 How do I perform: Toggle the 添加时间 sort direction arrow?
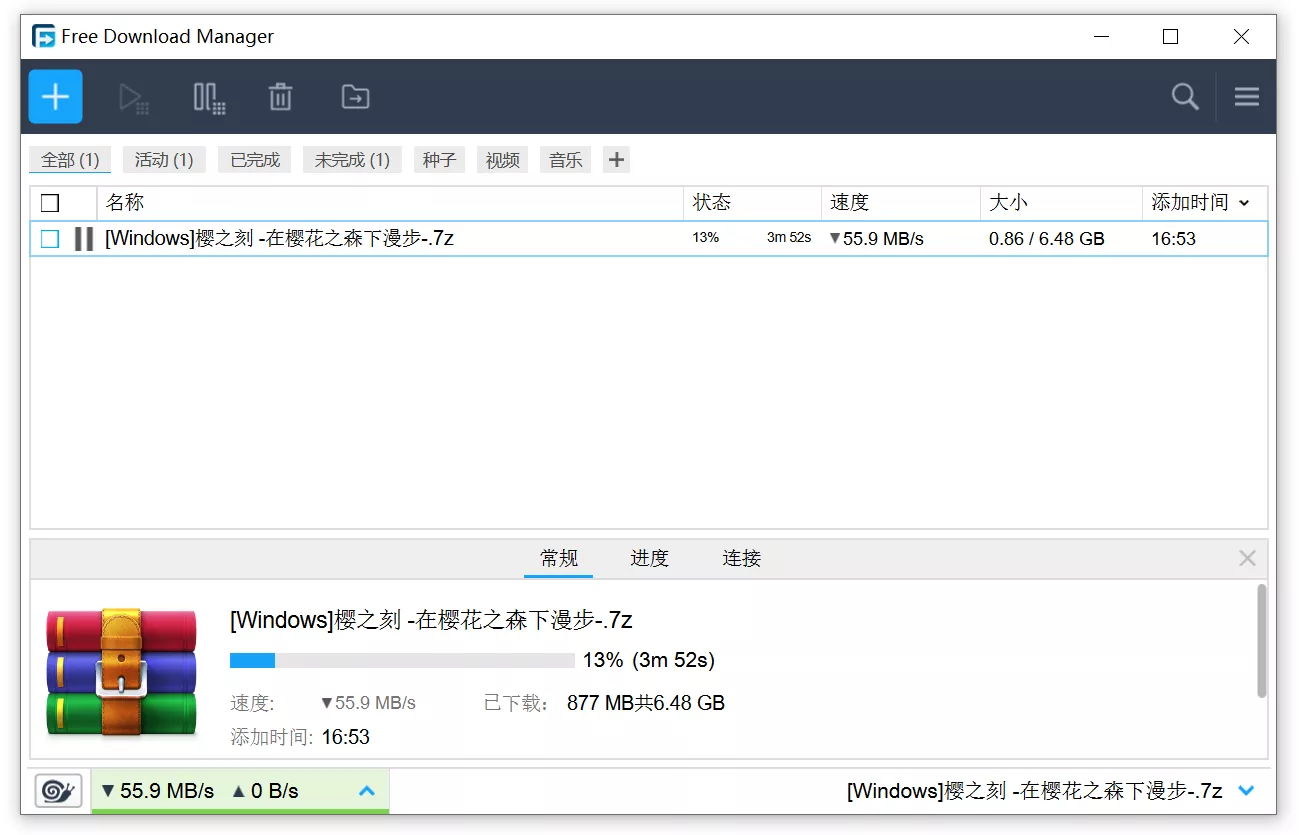[1244, 203]
